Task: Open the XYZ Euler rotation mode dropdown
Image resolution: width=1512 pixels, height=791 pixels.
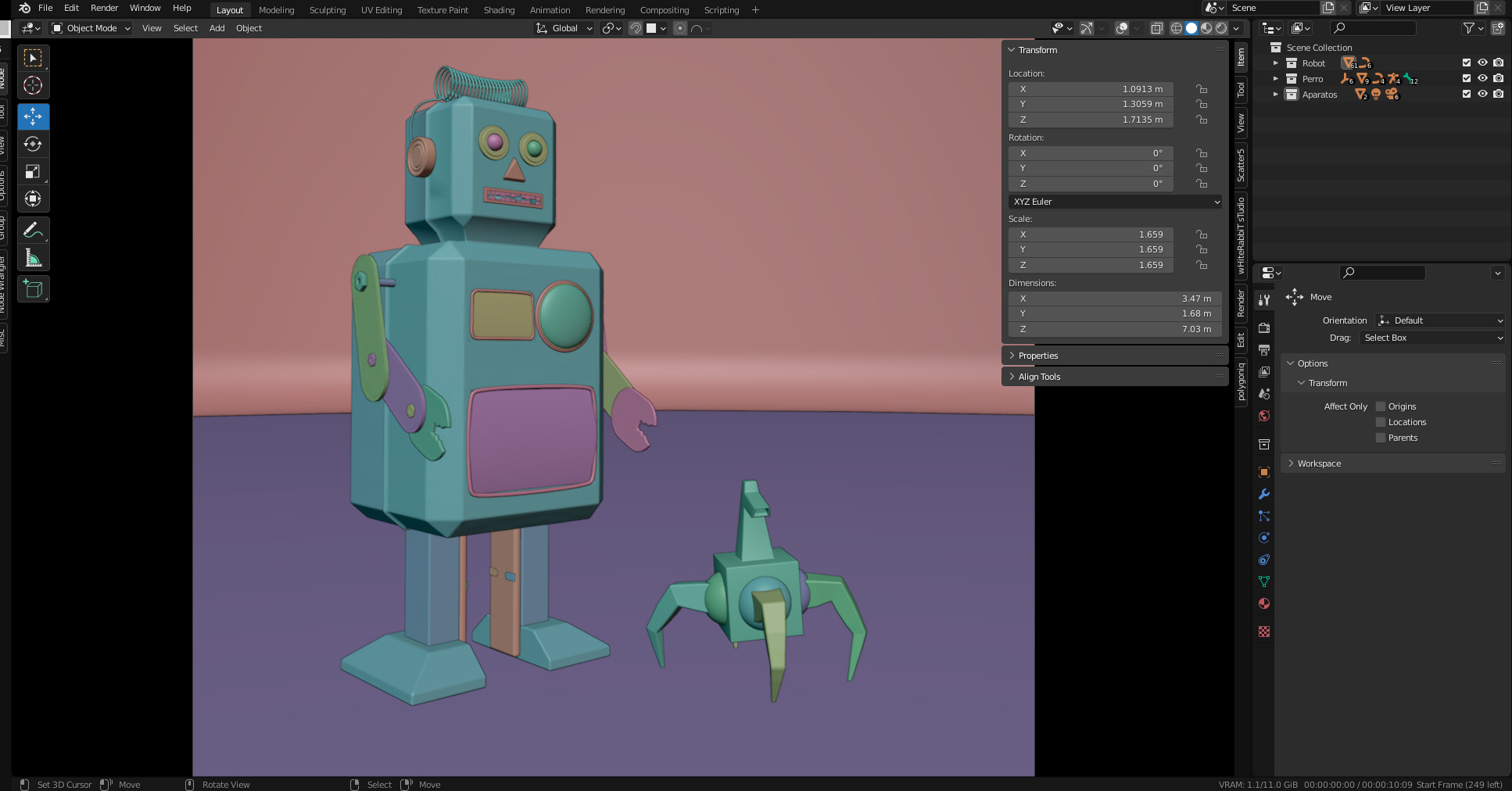Action: click(x=1115, y=202)
